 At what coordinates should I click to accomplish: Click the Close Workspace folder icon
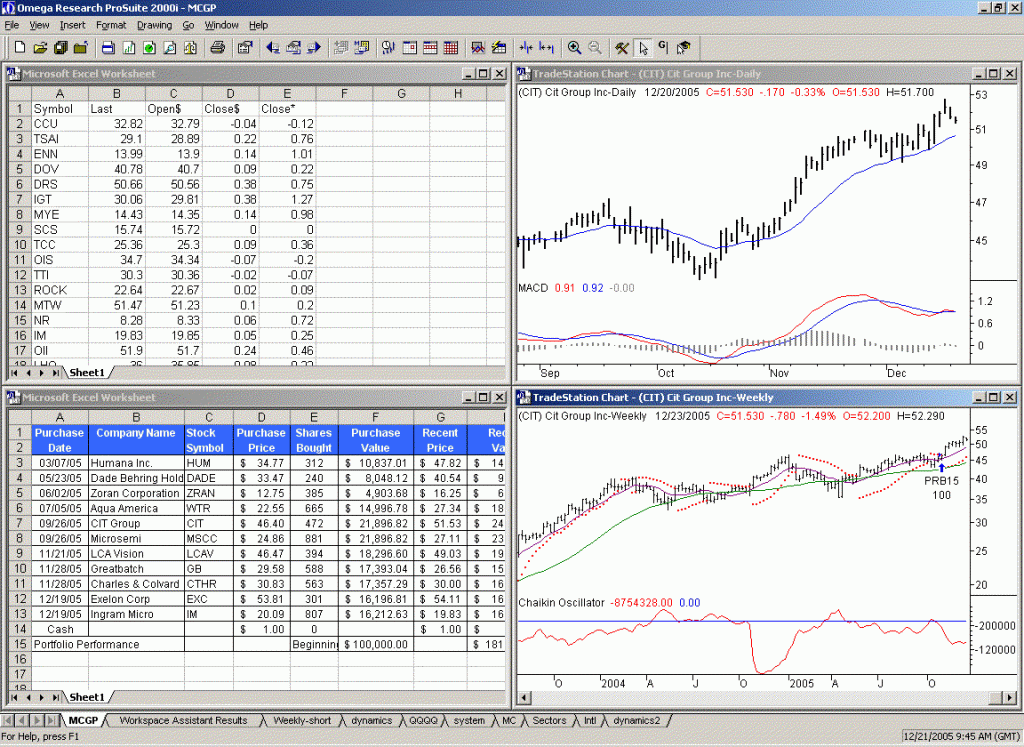coord(81,48)
